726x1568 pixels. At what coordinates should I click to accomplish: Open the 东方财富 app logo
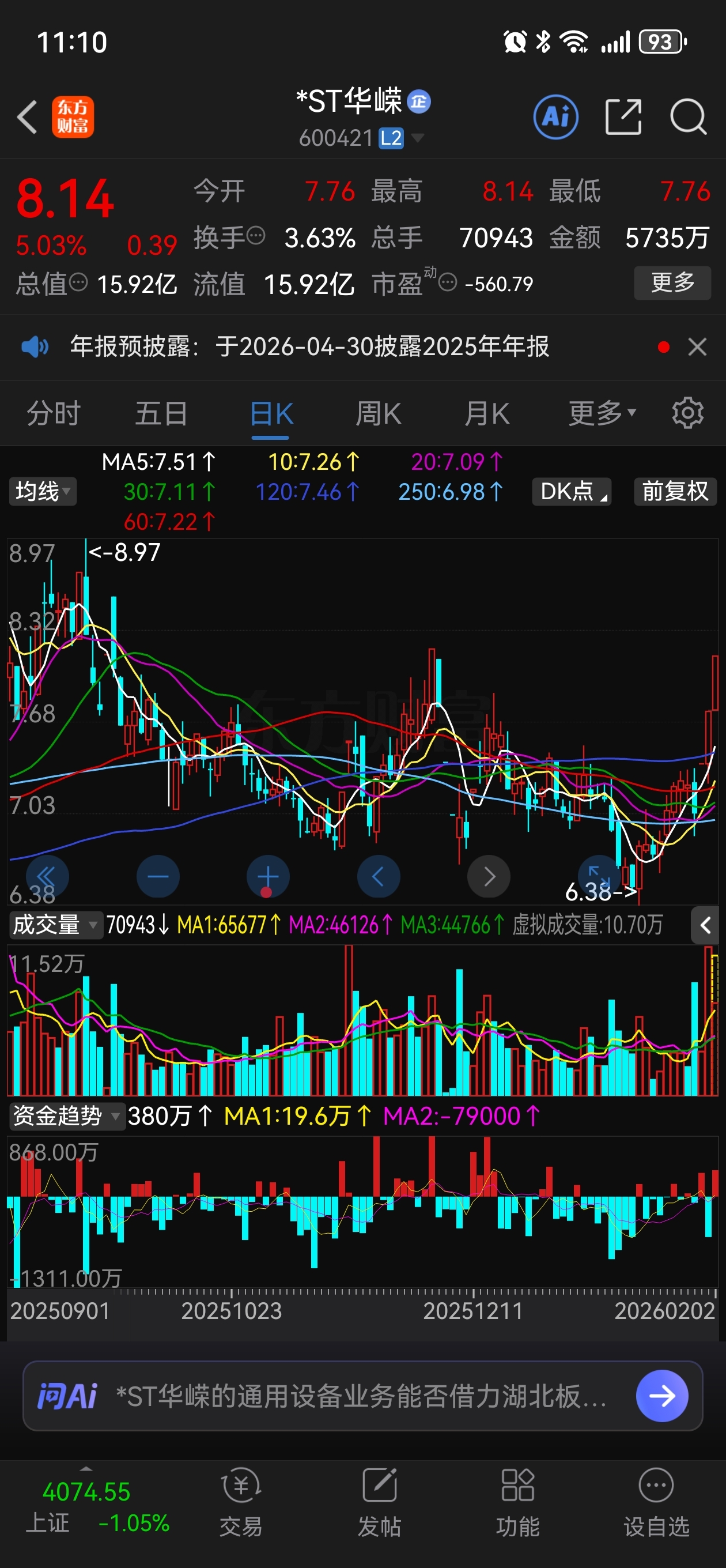coord(73,117)
